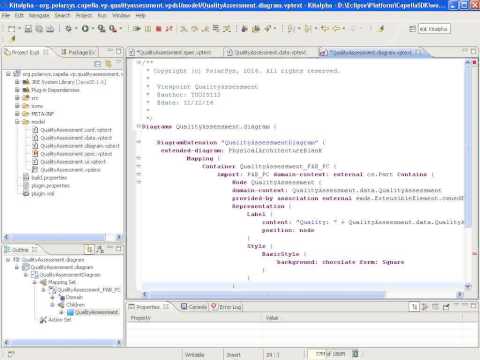The height and width of the screenshot is (360, 480).
Task: Select QualityAssessment.conf.vptext file
Action: 76,130
